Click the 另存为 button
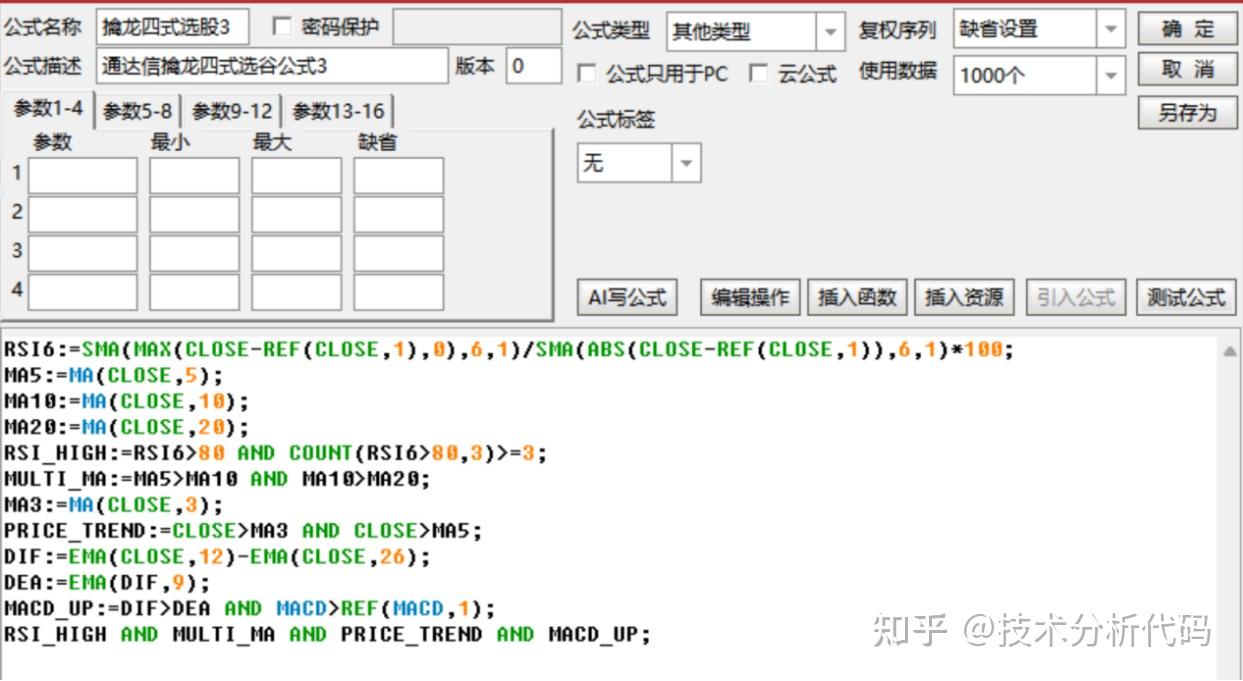The height and width of the screenshot is (681, 1243). tap(1187, 112)
